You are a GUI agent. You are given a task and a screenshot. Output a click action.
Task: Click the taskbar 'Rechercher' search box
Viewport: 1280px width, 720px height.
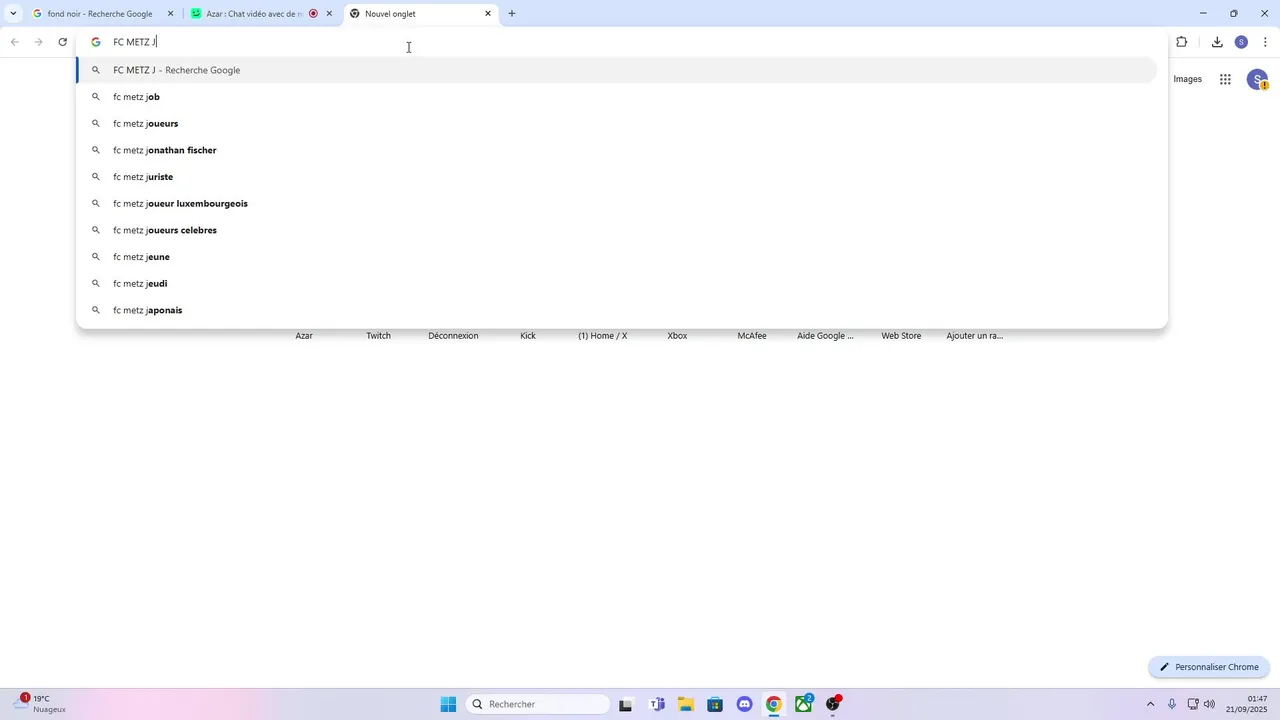pos(538,704)
